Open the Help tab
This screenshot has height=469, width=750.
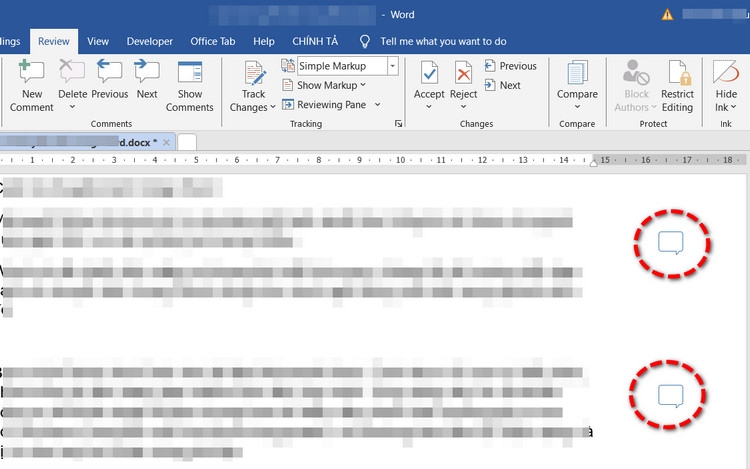(x=264, y=41)
